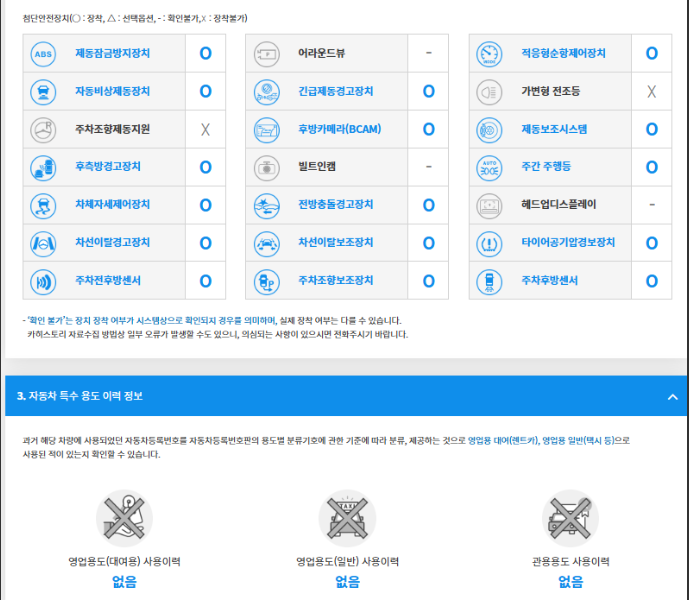Click the 후측방경고장치 icon

[43, 167]
